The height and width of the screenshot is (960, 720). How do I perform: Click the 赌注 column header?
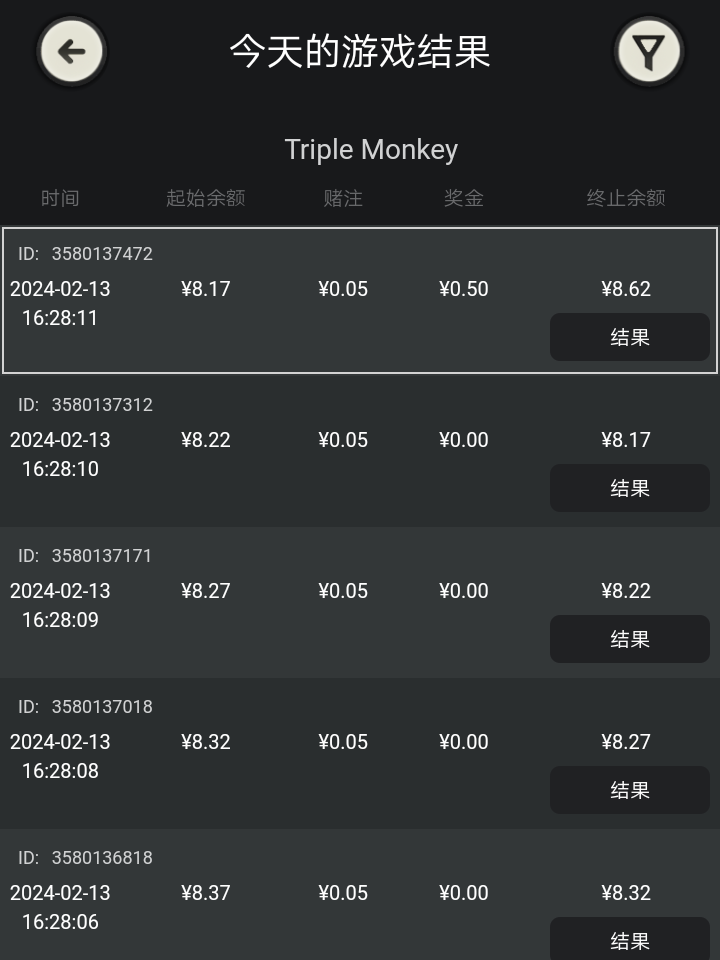coord(343,198)
